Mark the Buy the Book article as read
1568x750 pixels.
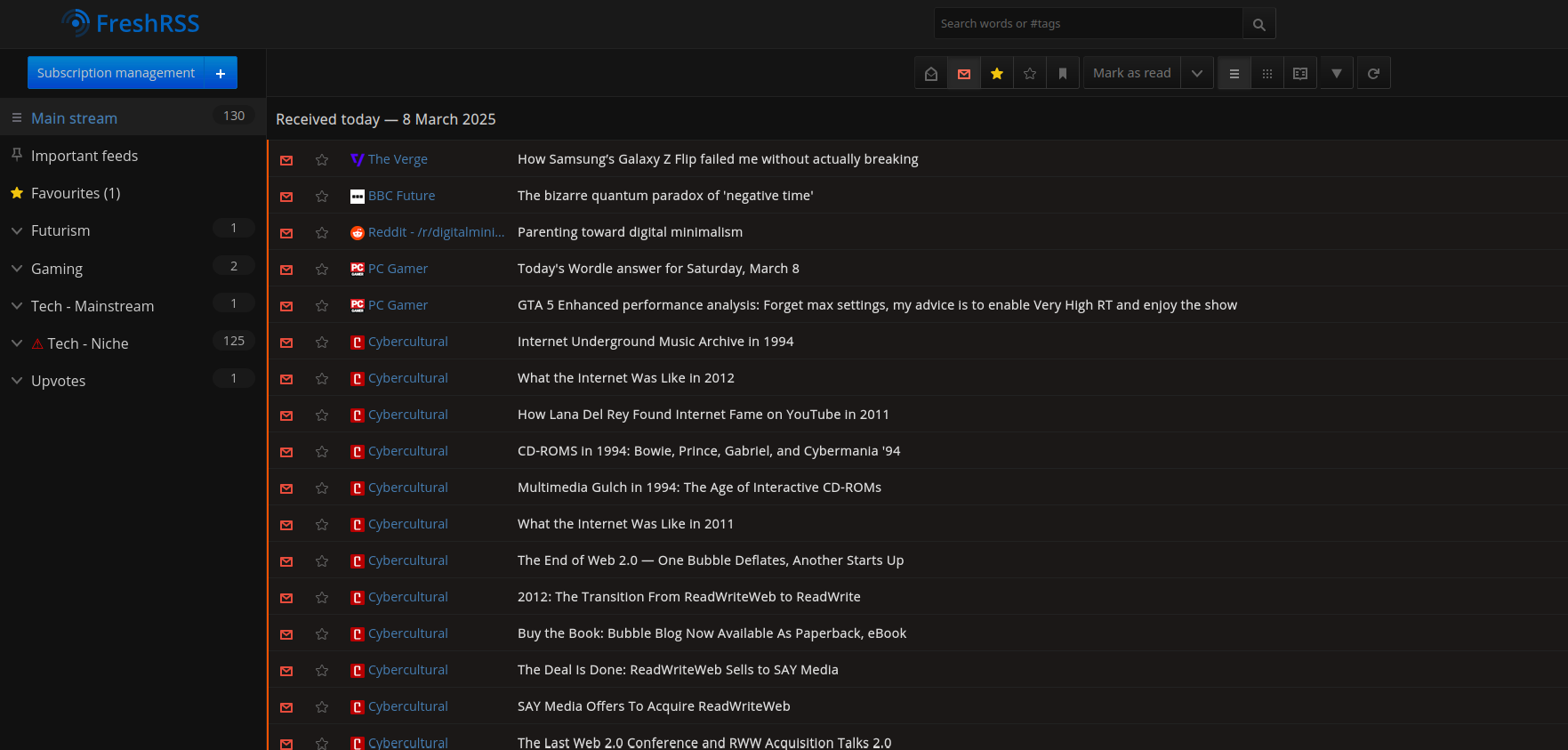click(x=286, y=634)
